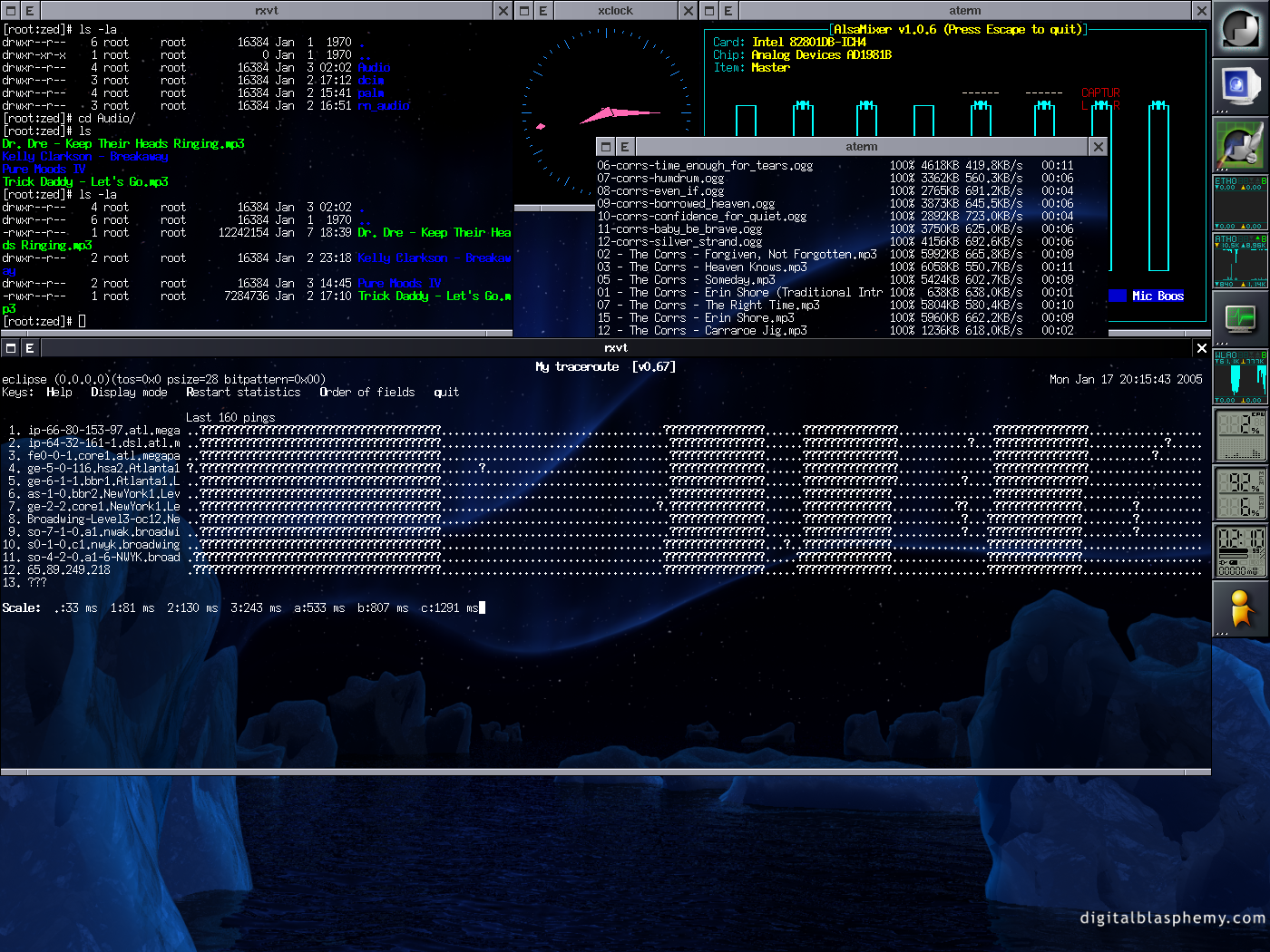Click the 'rm_audio' directory entry
This screenshot has height=952, width=1270.
click(x=384, y=106)
